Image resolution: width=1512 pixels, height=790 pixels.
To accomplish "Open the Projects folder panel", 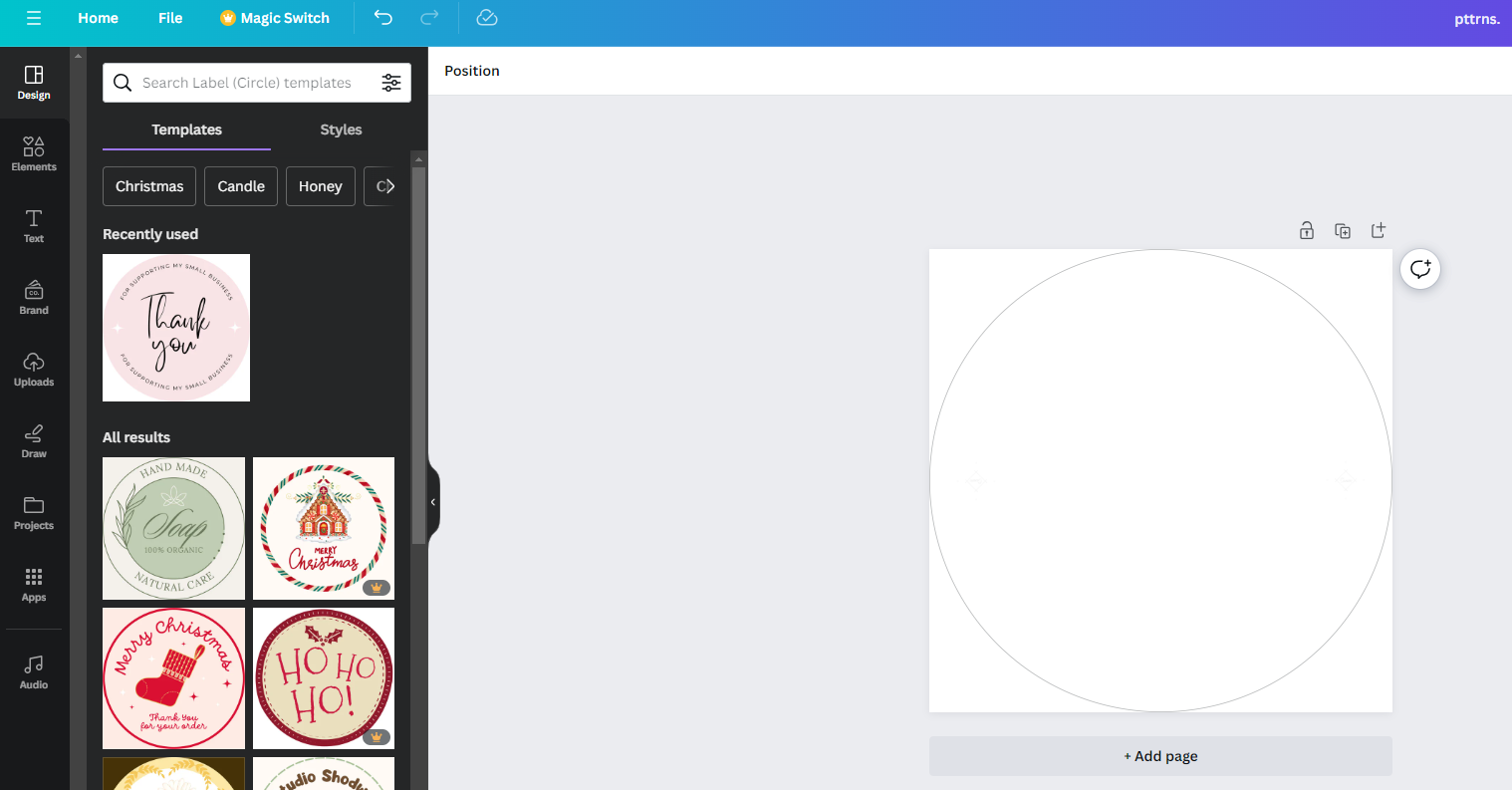I will coord(34,513).
